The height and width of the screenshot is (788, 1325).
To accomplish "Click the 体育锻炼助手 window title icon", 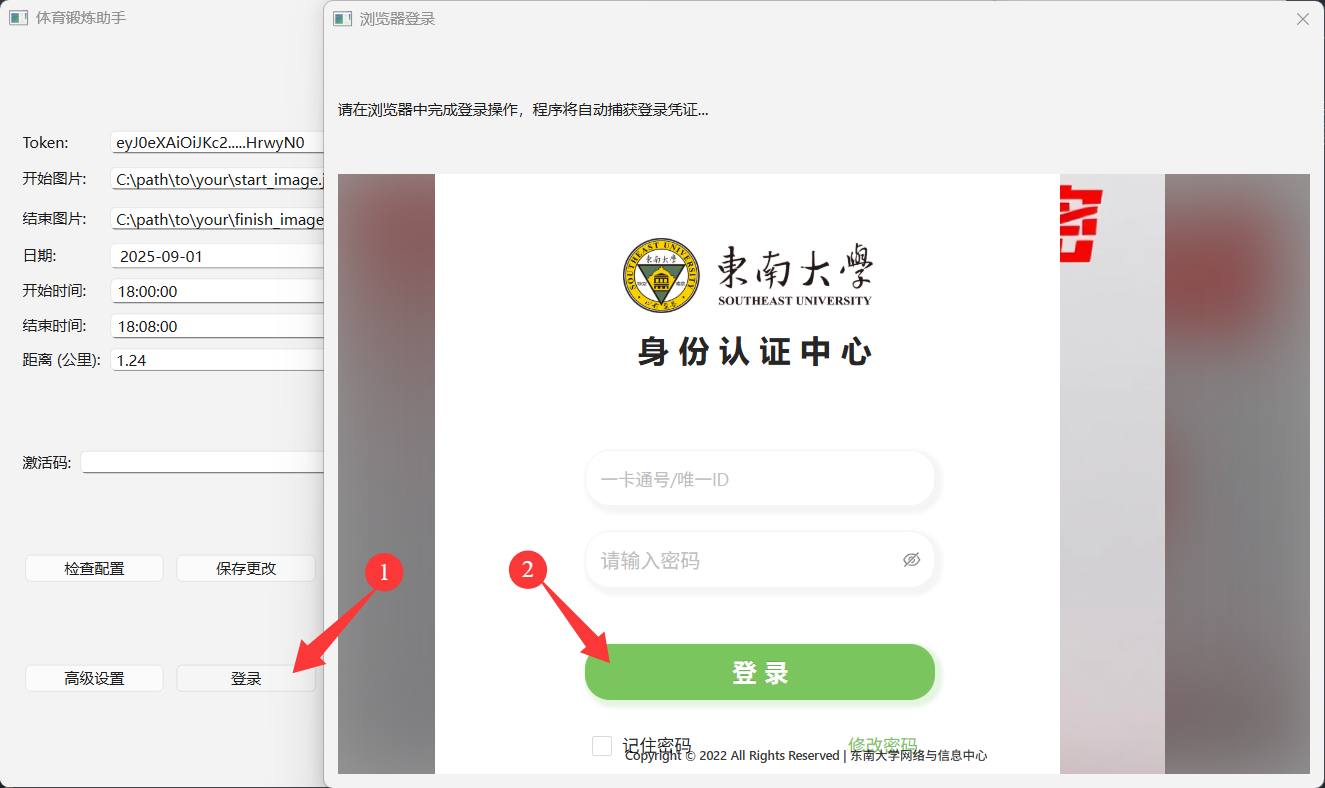I will [x=18, y=18].
